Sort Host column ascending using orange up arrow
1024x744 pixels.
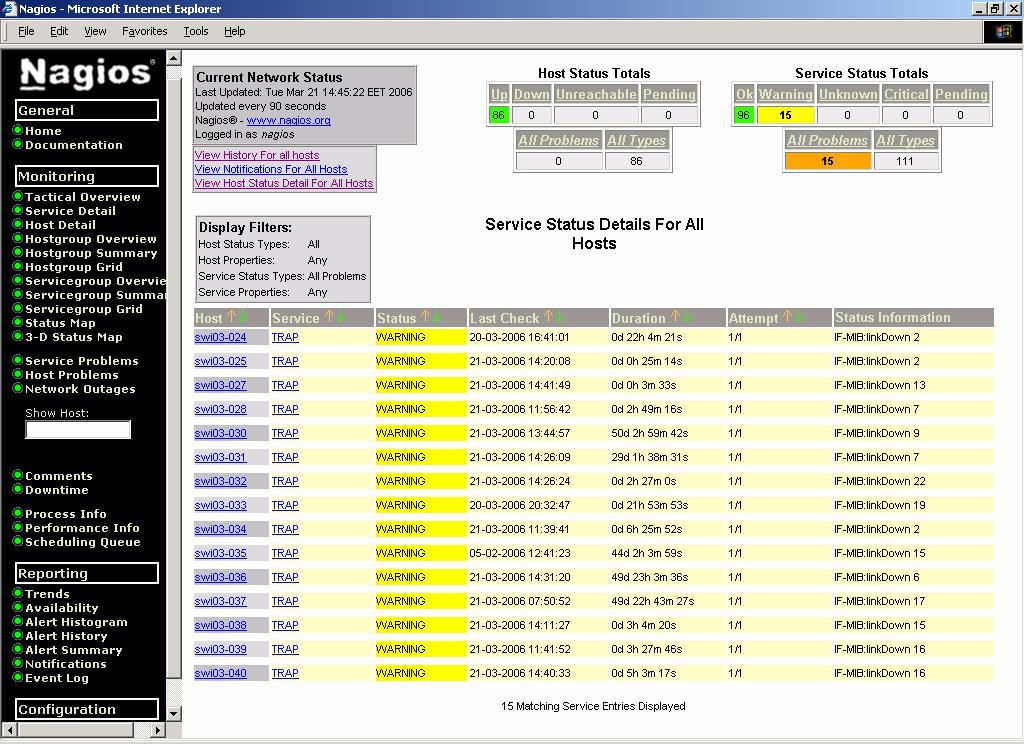coord(232,317)
